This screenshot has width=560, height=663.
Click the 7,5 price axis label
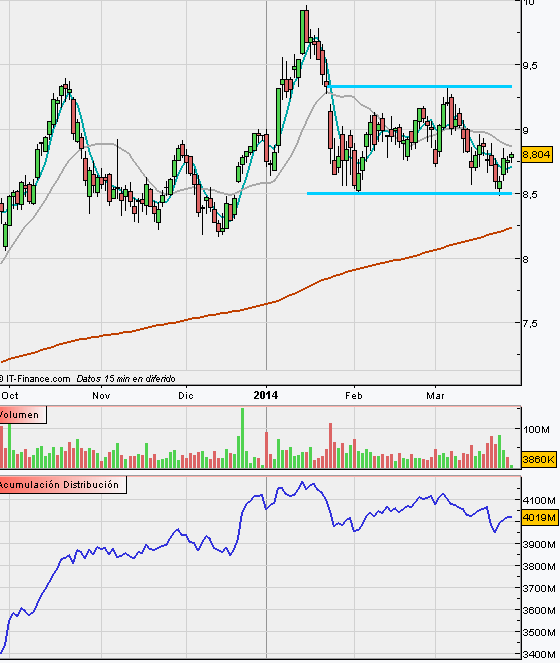[531, 324]
